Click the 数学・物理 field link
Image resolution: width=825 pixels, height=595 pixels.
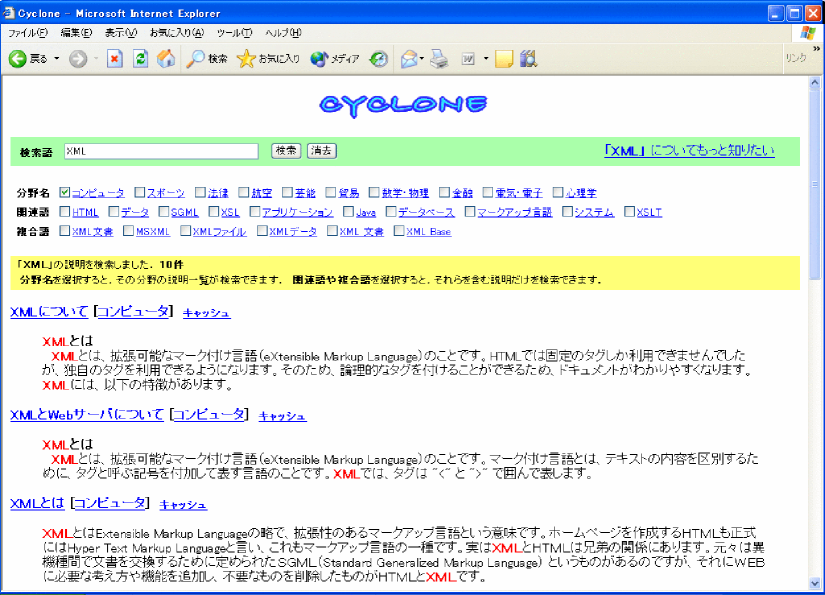click(x=405, y=193)
